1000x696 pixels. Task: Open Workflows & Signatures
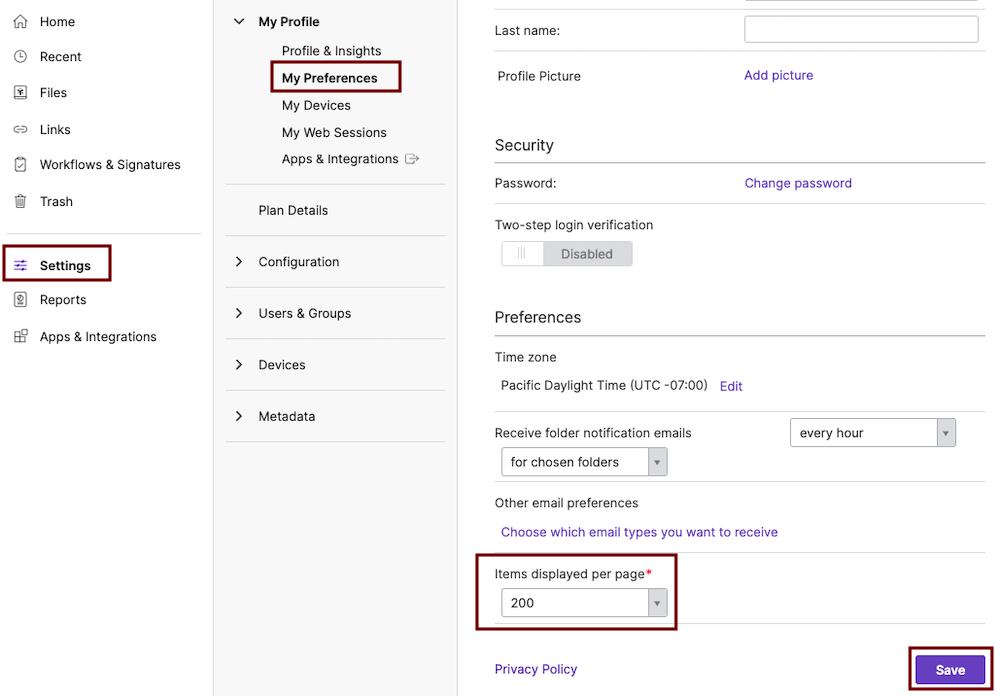pos(109,164)
